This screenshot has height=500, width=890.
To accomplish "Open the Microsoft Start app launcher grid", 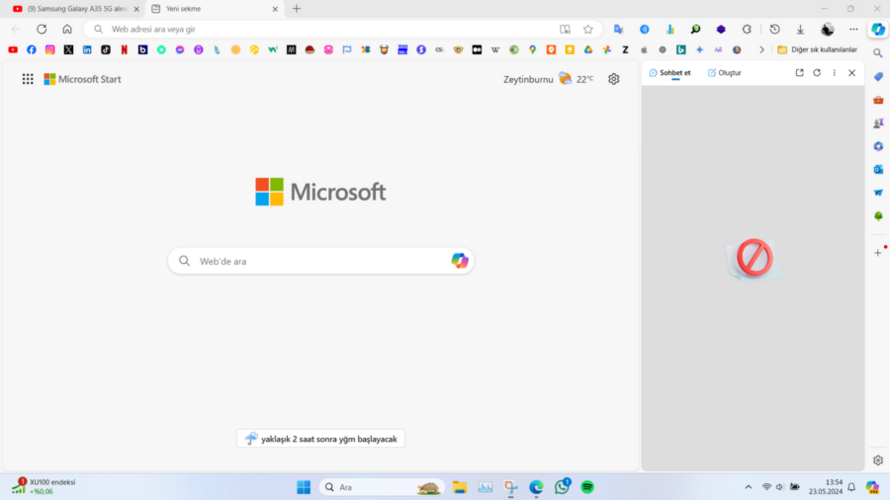I will coord(27,79).
